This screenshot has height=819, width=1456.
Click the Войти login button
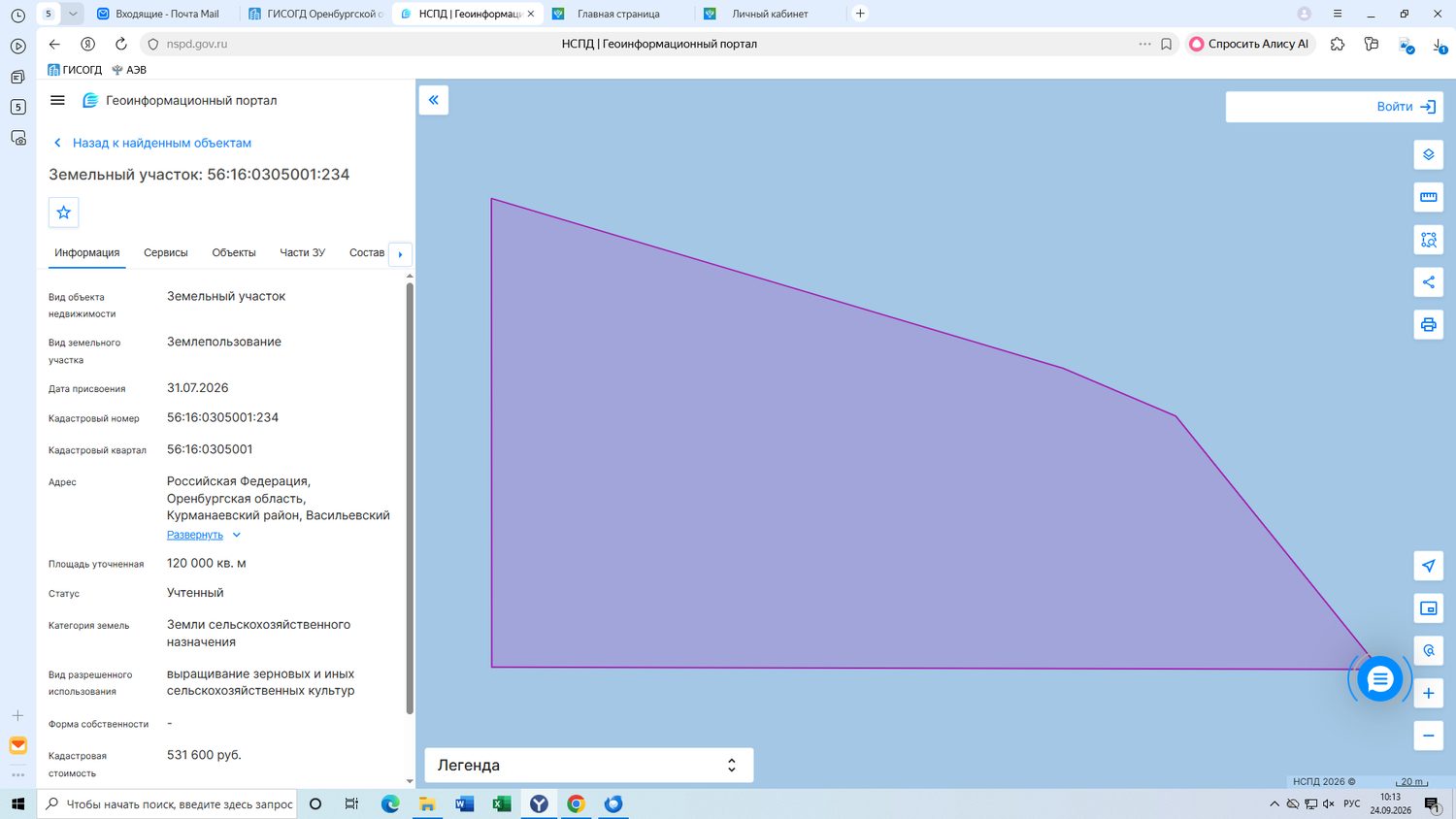(1335, 107)
